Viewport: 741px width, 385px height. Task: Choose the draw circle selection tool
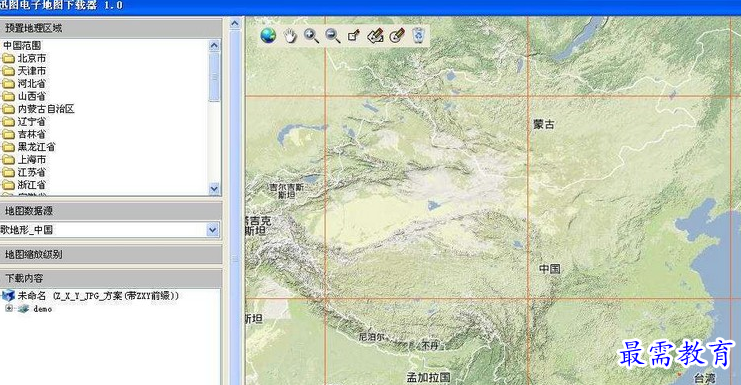coord(397,35)
